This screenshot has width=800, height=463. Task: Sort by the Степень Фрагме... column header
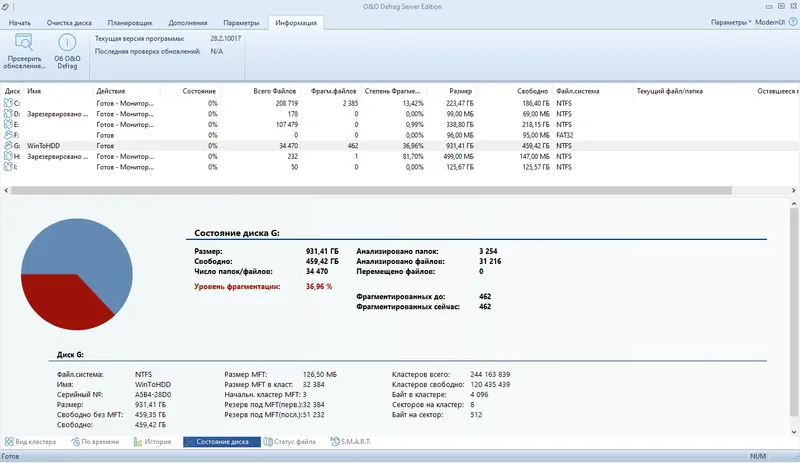pyautogui.click(x=392, y=91)
